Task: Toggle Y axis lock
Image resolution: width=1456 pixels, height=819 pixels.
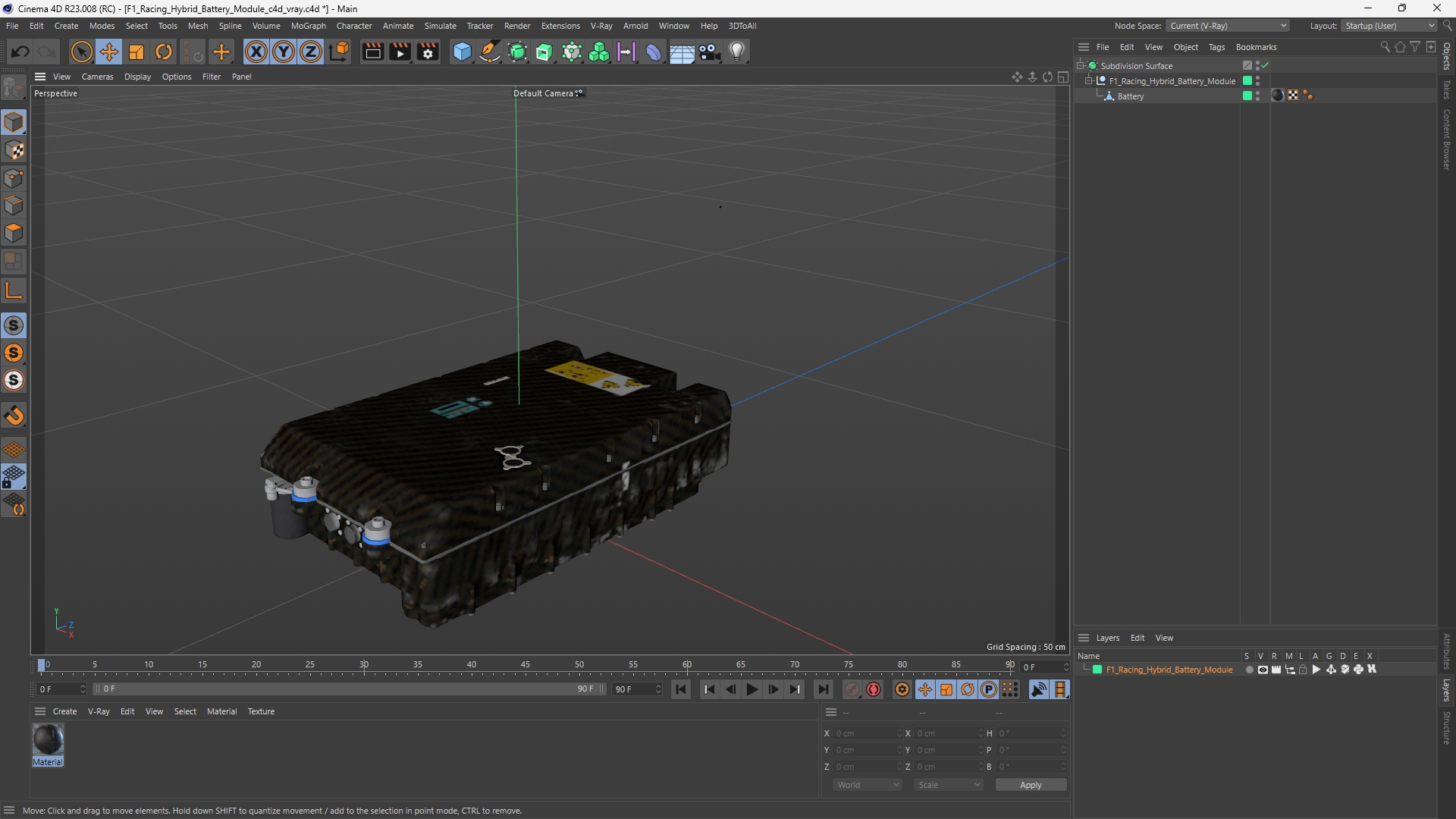Action: click(284, 52)
